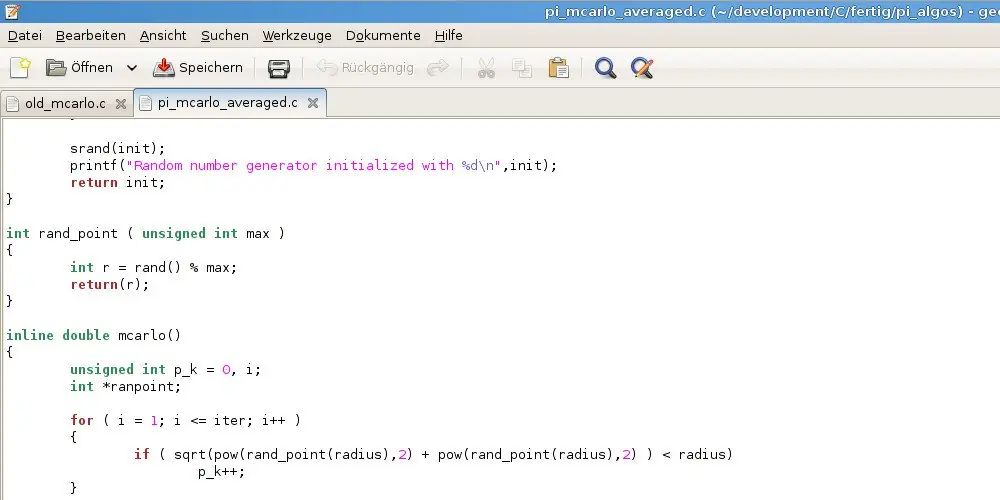This screenshot has width=1000, height=500.
Task: Open search with the magnifier icon
Action: (x=605, y=68)
